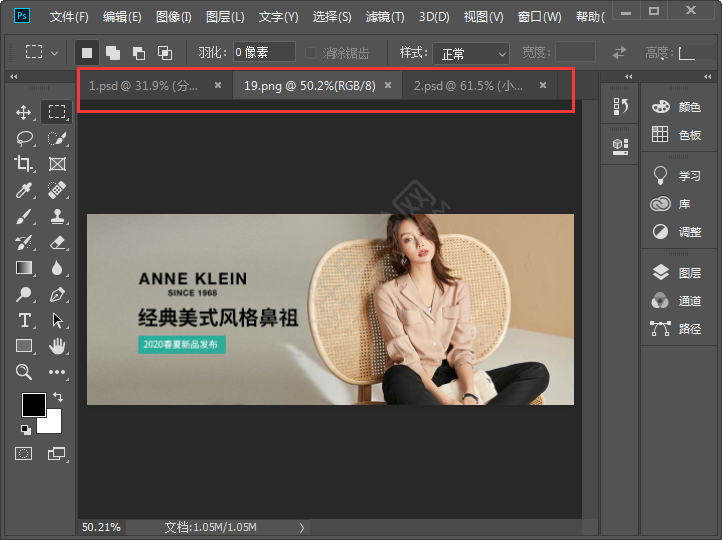722x540 pixels.
Task: Select the Blur tool
Action: 57,268
